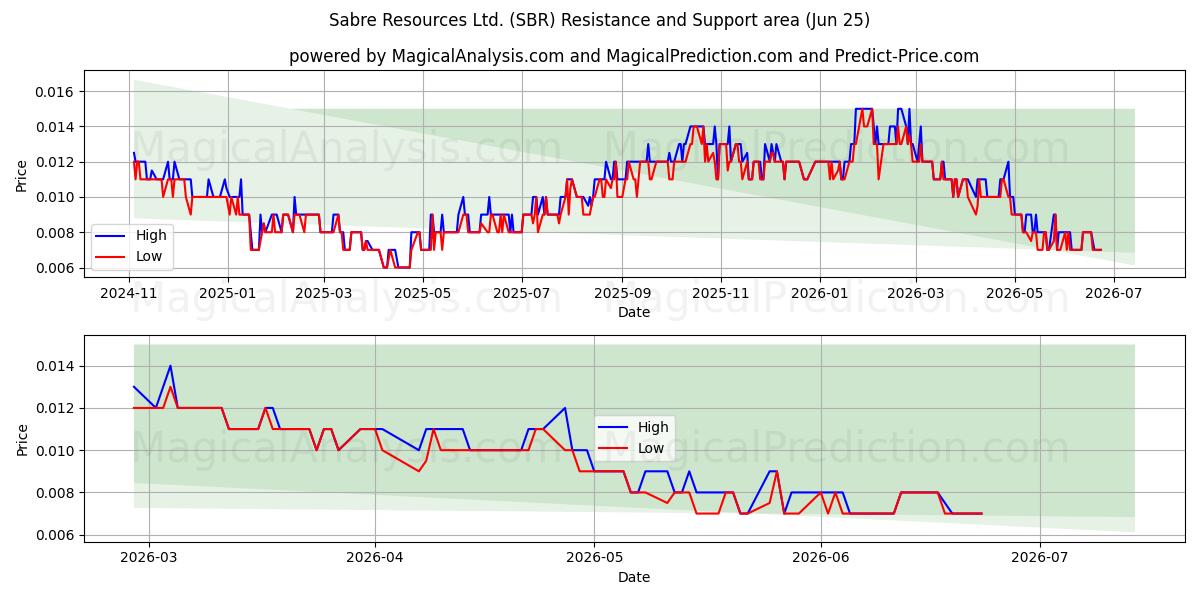The height and width of the screenshot is (600, 1200).
Task: Click the '2026-07' tick label on the bottom chart
Action: [1040, 556]
